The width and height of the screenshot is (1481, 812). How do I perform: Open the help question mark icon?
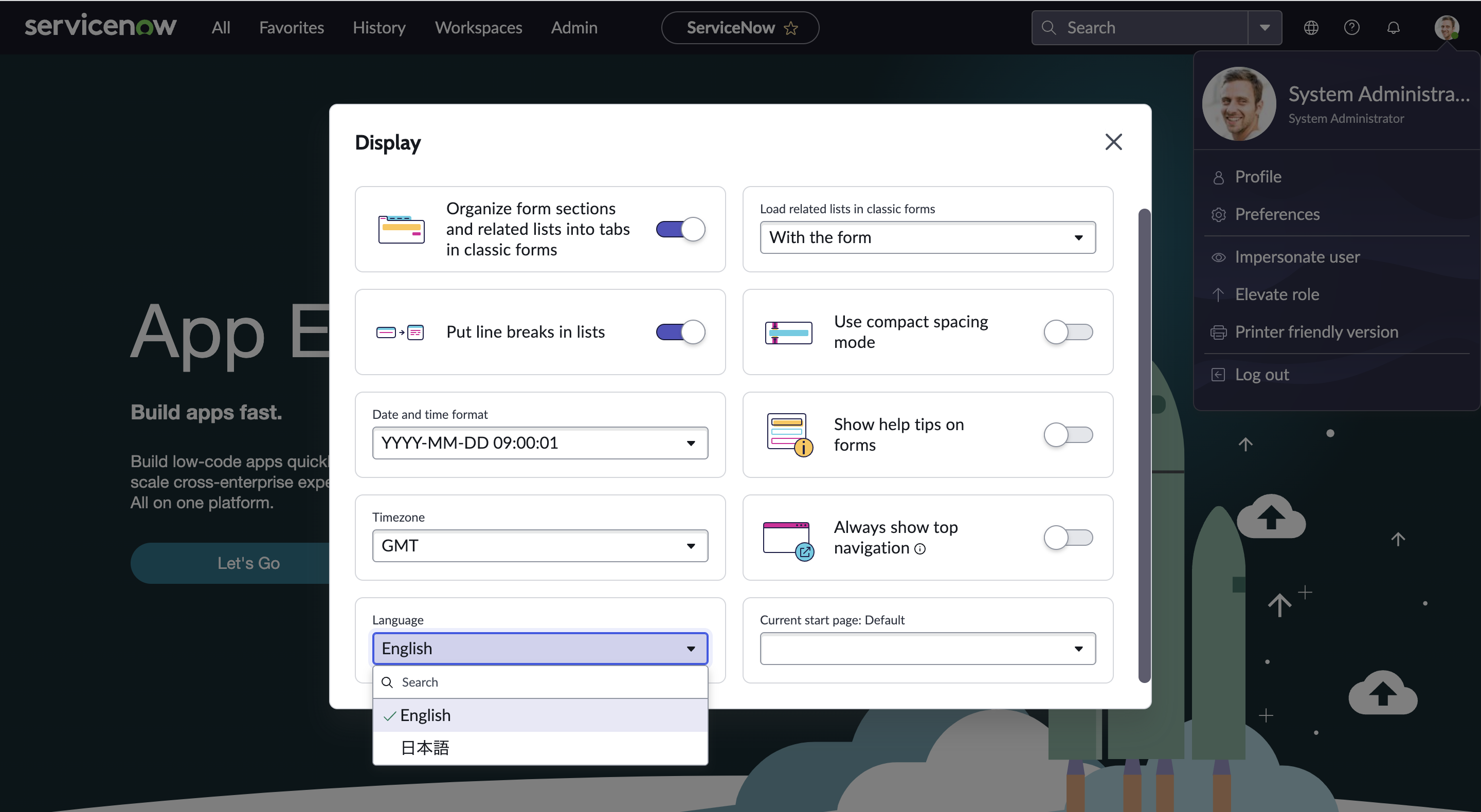tap(1351, 28)
